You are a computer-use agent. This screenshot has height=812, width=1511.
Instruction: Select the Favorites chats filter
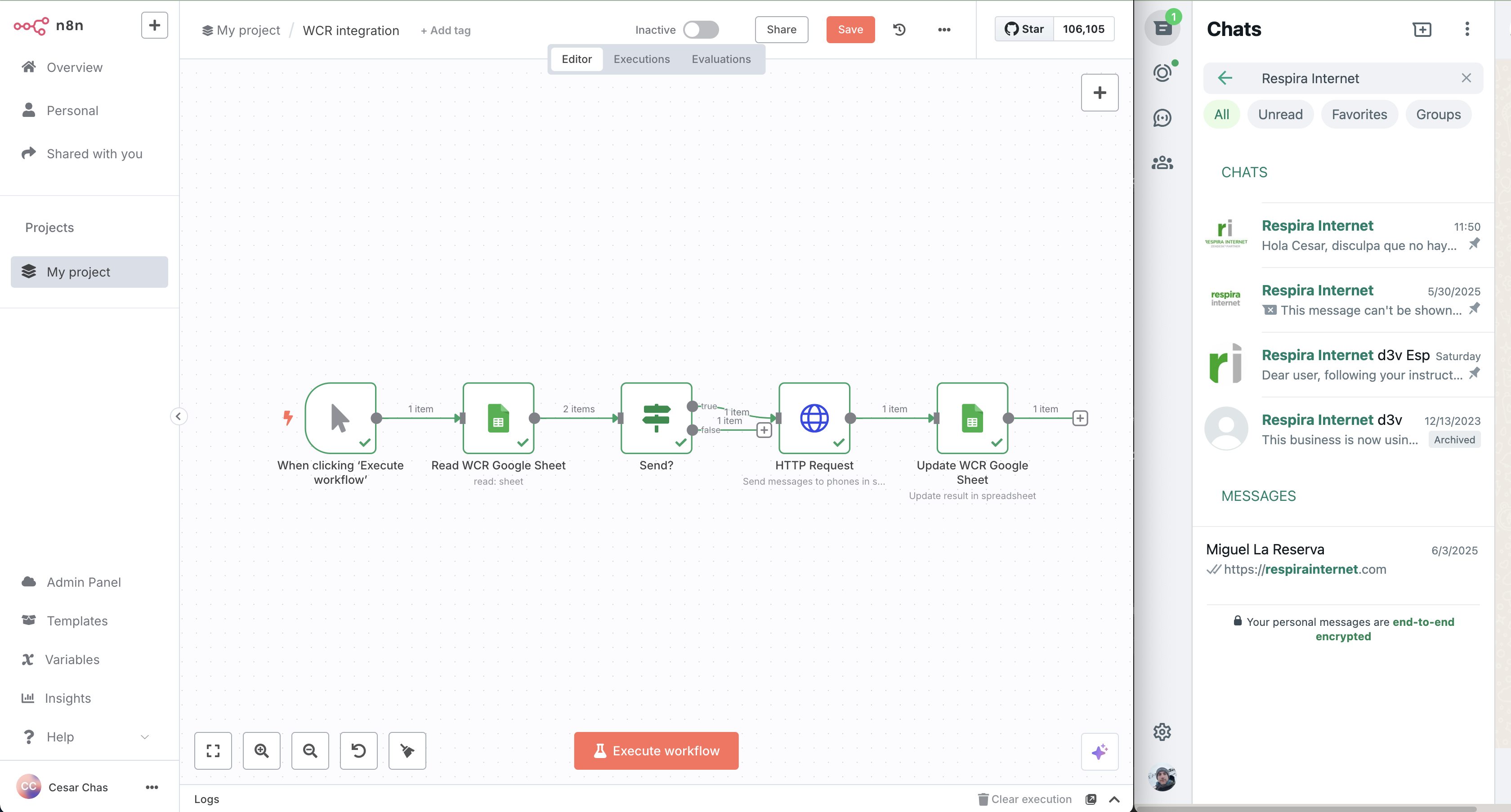click(x=1359, y=114)
